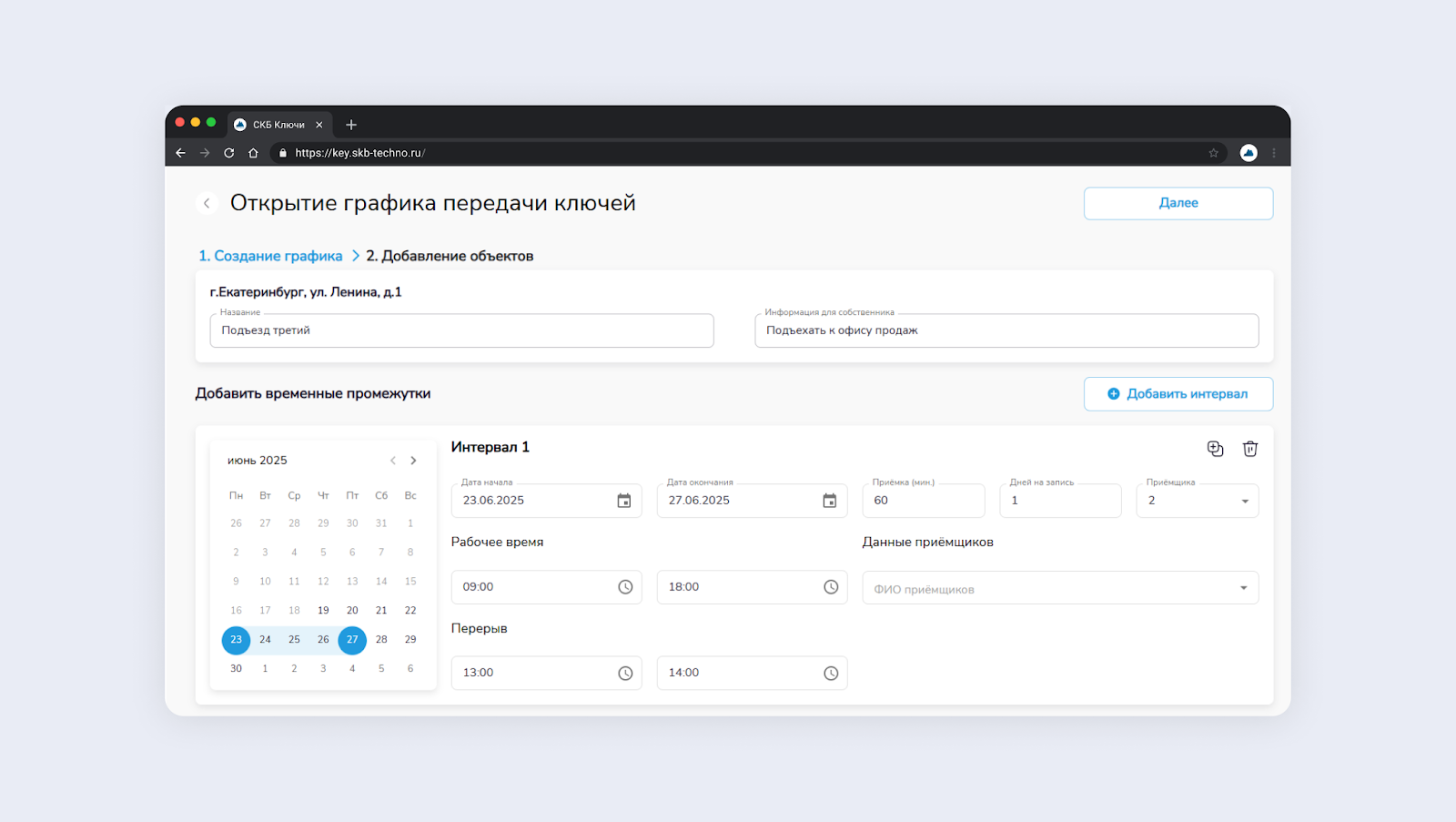1456x822 pixels.
Task: Click the browser back arrow
Action: 180,153
